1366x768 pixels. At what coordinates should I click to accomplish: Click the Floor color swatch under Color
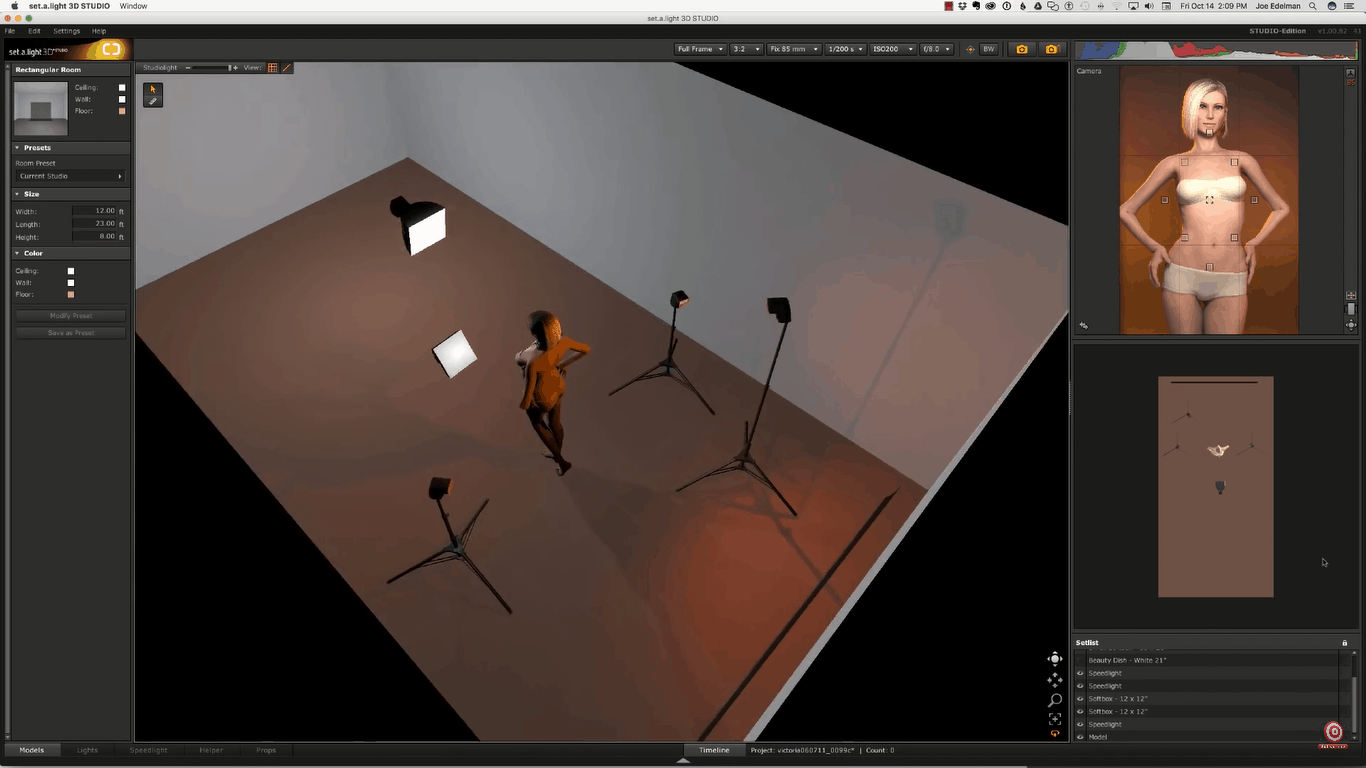coord(71,295)
